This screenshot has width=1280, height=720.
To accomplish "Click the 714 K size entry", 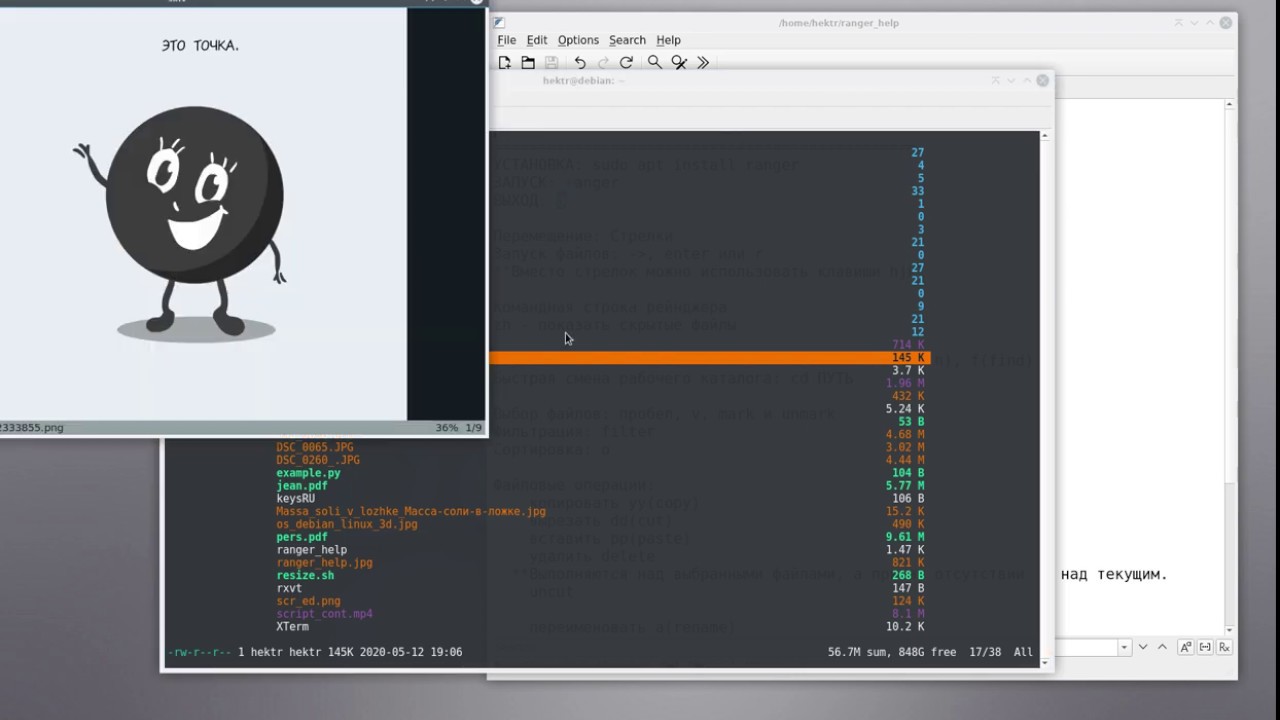I will [908, 345].
